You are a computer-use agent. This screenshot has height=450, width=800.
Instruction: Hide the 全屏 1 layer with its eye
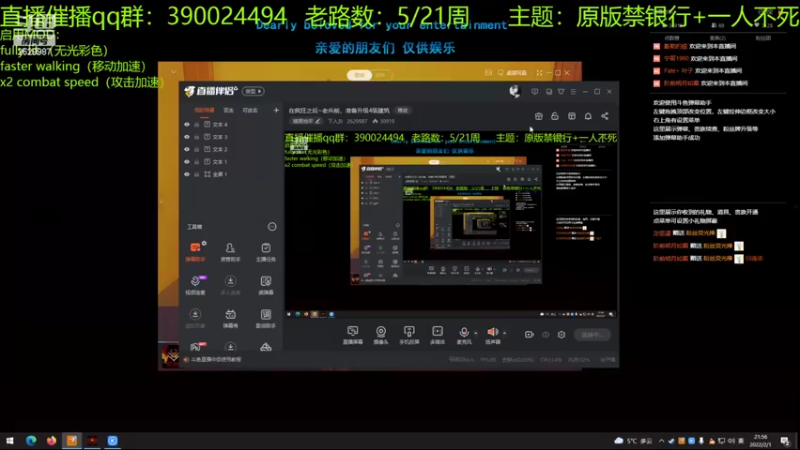tap(187, 174)
